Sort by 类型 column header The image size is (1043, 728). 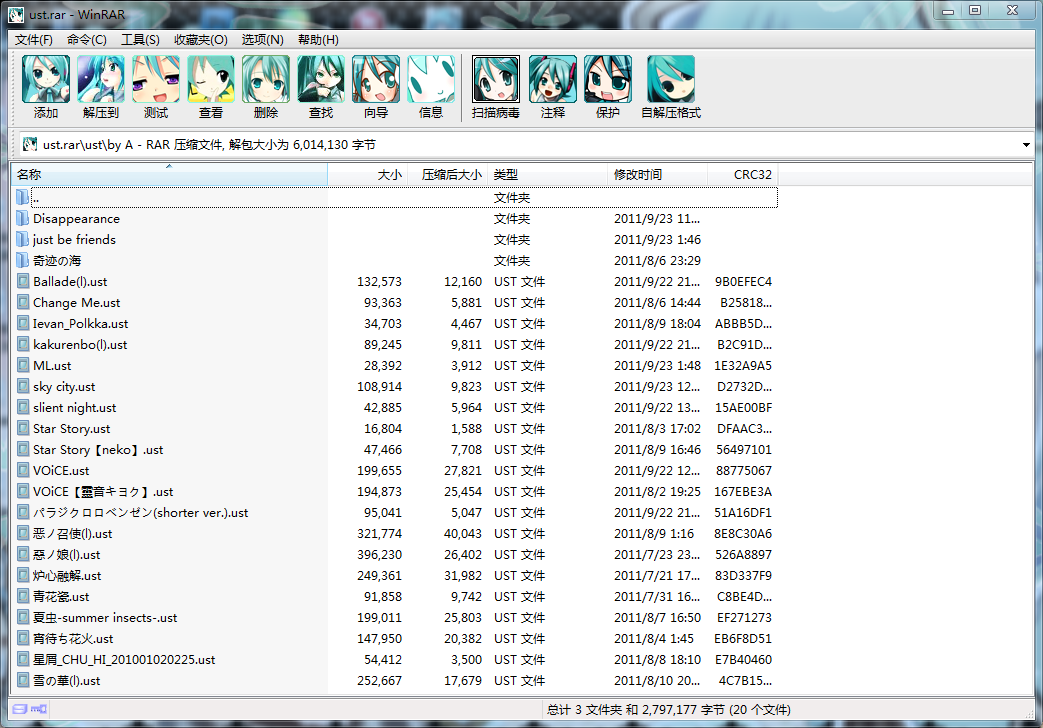[x=547, y=174]
